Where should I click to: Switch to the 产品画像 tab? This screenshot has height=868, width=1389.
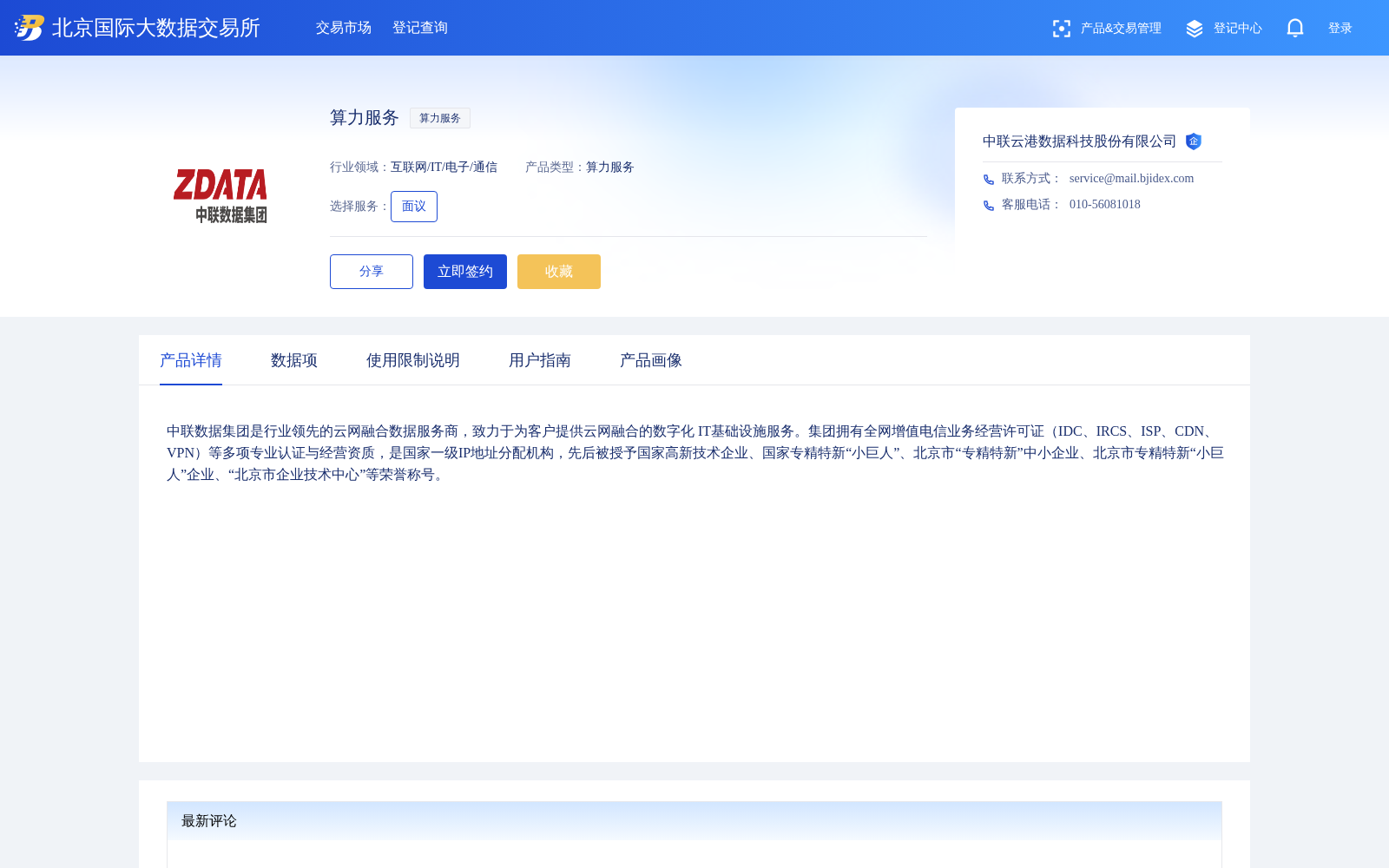click(651, 360)
